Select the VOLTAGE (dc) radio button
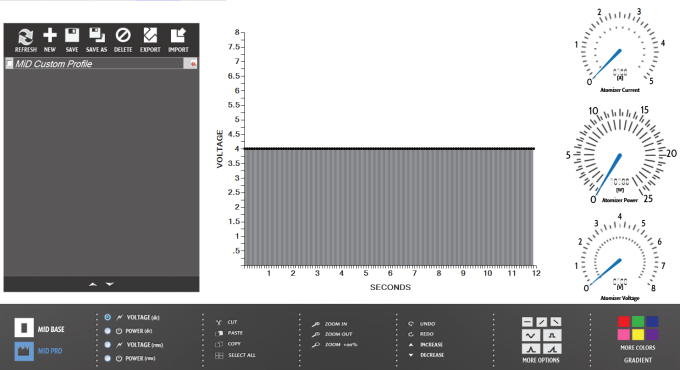 pos(108,317)
